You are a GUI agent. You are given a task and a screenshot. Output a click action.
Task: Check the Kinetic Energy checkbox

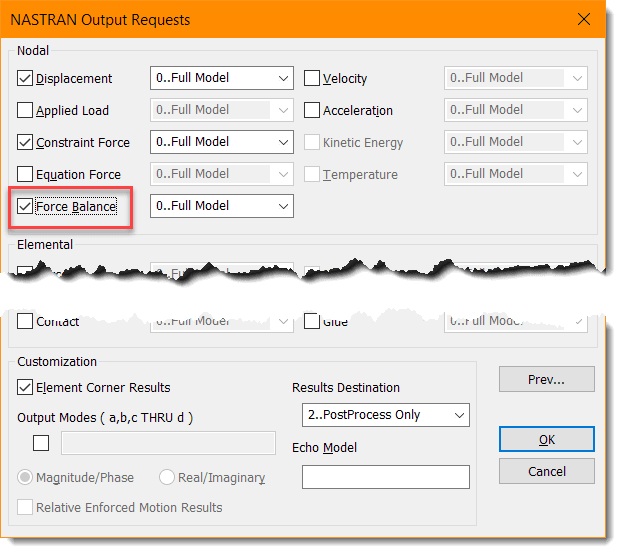pos(312,142)
